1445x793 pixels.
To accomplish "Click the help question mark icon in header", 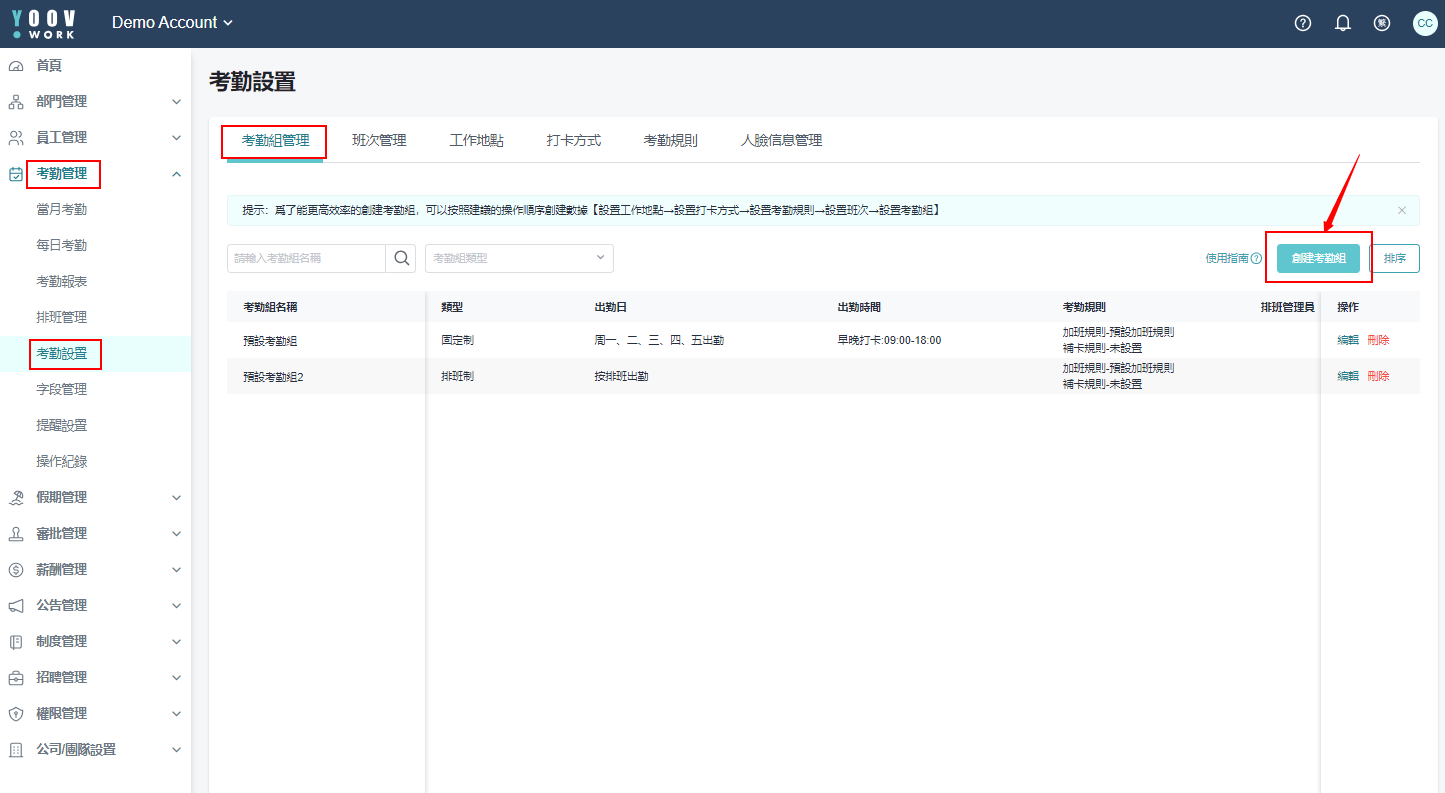I will pos(1302,23).
